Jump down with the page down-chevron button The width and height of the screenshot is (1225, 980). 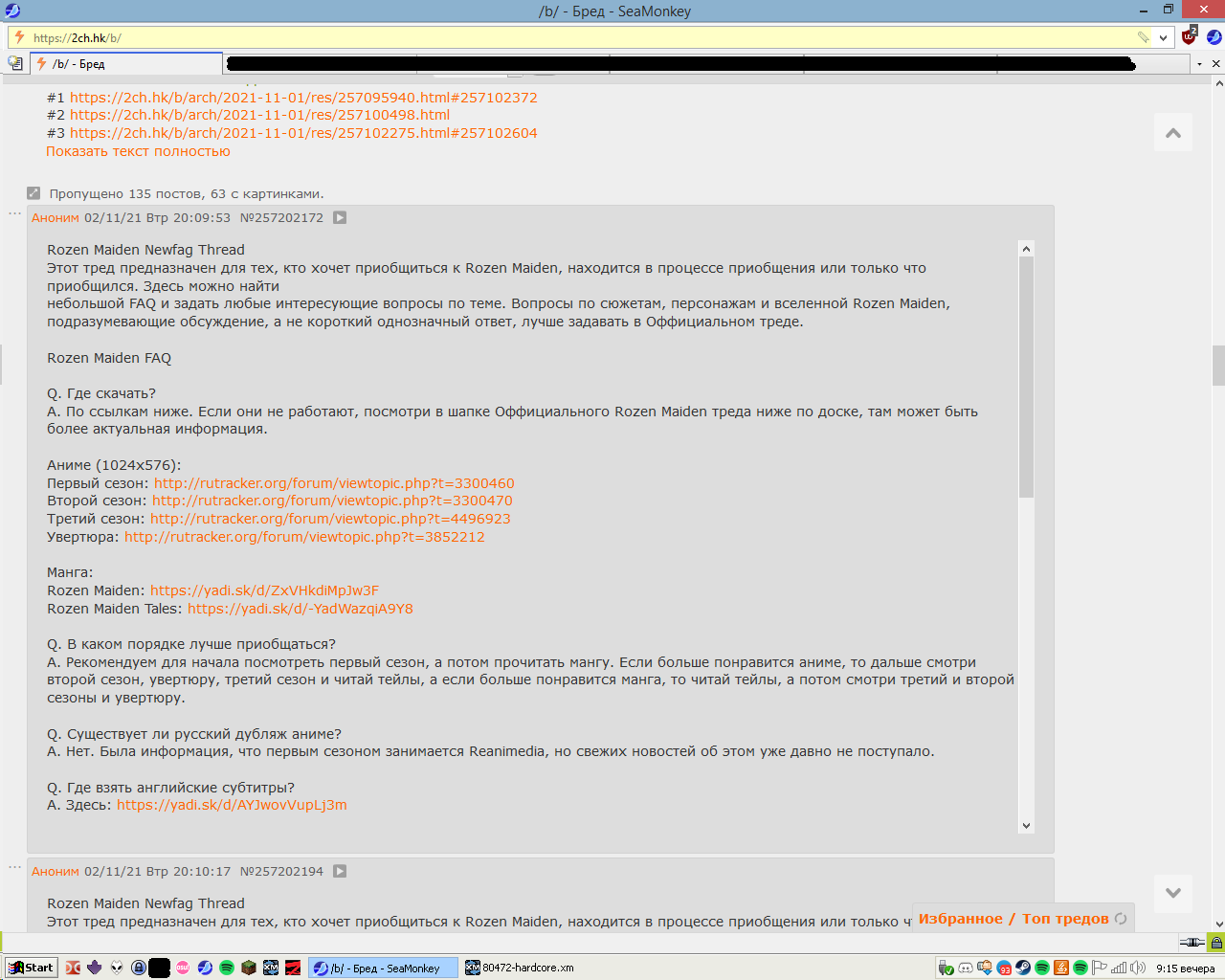(1173, 893)
